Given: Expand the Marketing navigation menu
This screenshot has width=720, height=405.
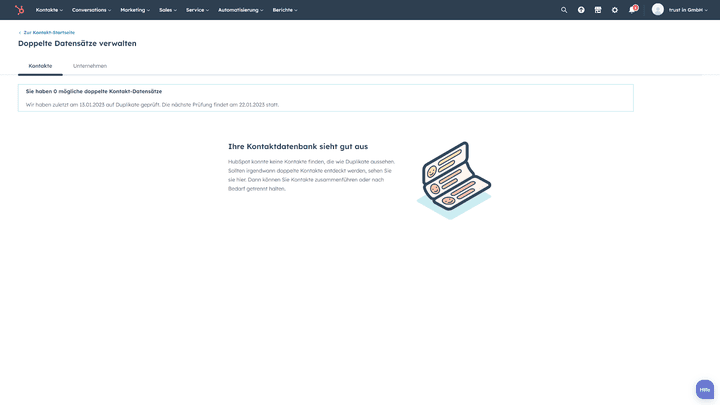Looking at the screenshot, I should (135, 10).
